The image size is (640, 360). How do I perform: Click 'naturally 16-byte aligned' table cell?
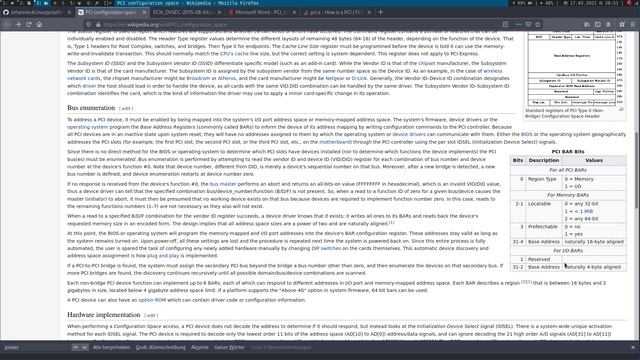pos(594,242)
